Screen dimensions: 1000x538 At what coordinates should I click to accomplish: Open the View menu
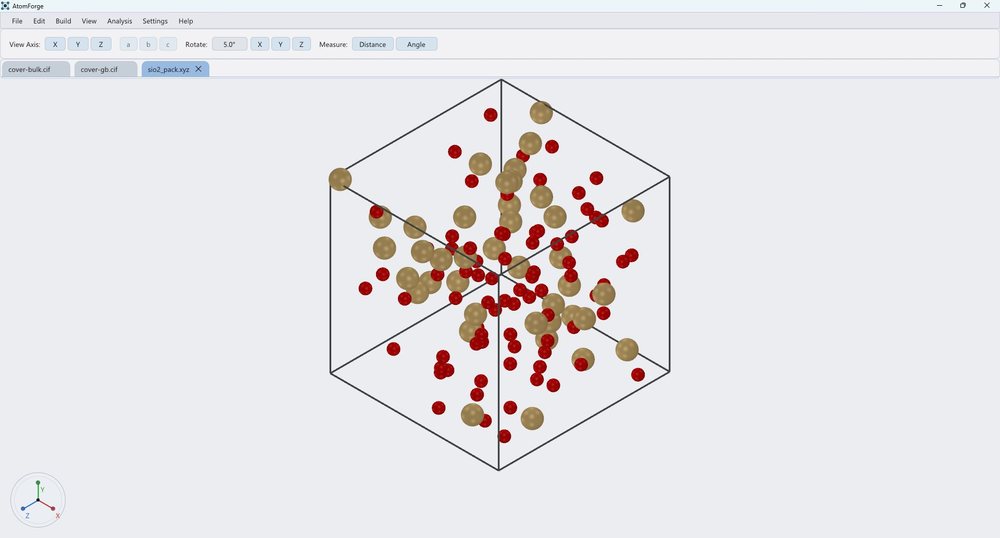(89, 21)
